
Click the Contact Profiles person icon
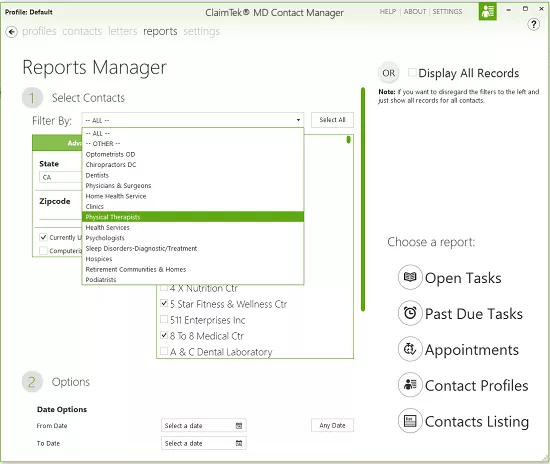point(410,385)
